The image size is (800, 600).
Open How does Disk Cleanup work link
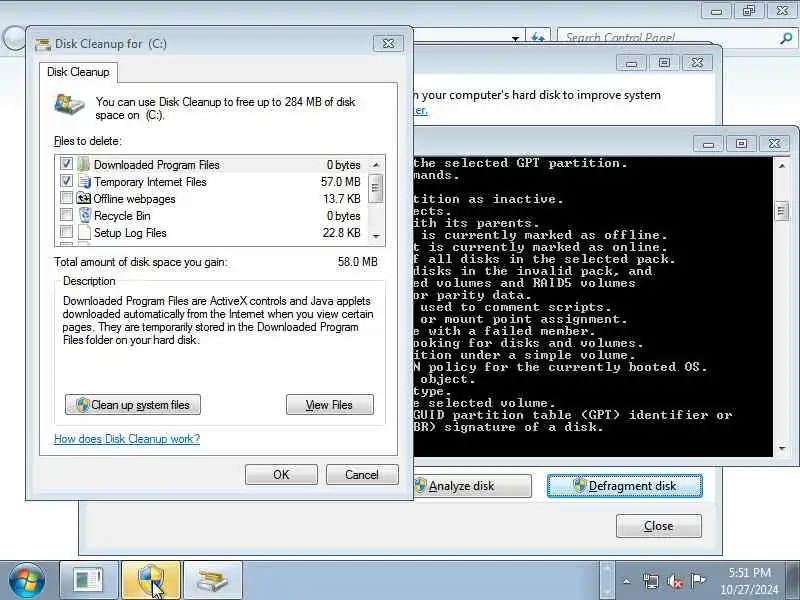127,439
